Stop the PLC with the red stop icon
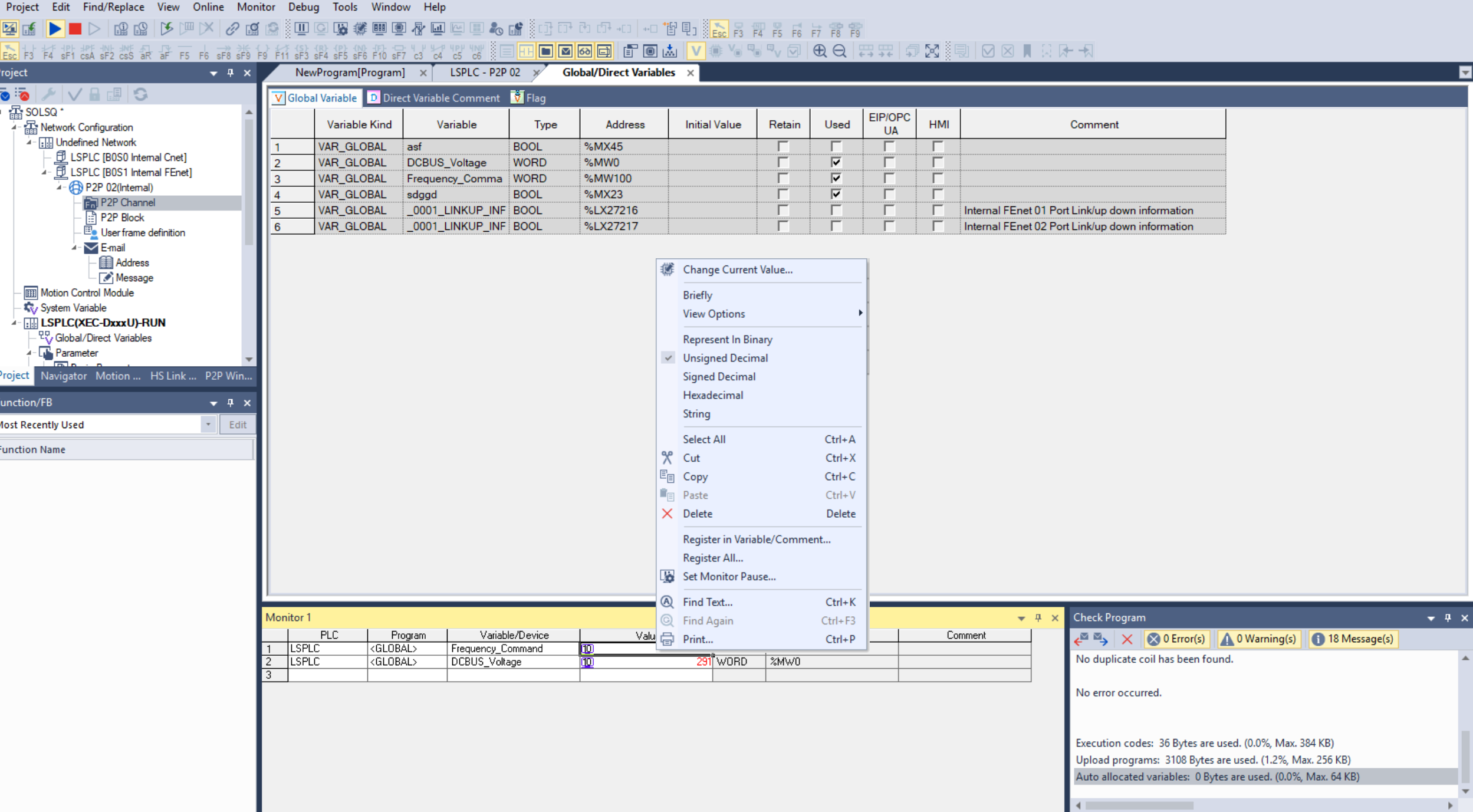1473x812 pixels. pyautogui.click(x=74, y=28)
